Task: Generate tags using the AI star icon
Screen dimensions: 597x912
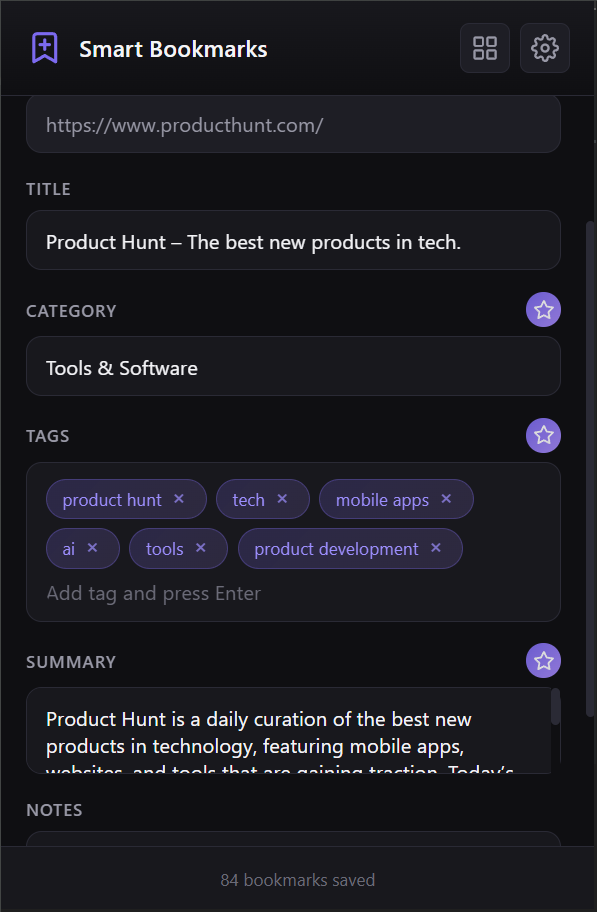Action: pyautogui.click(x=543, y=435)
